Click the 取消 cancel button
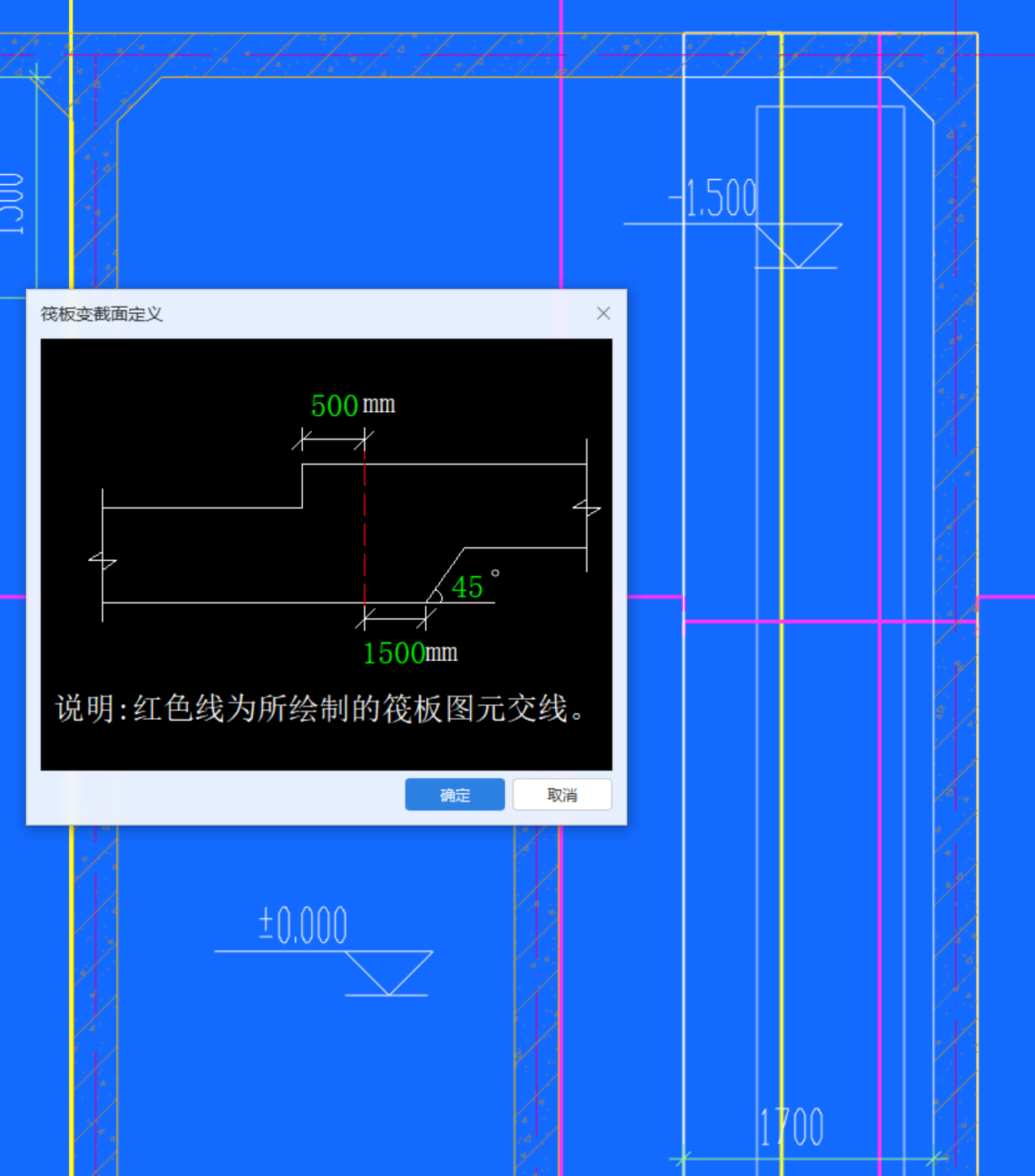The width and height of the screenshot is (1035, 1176). [x=562, y=795]
